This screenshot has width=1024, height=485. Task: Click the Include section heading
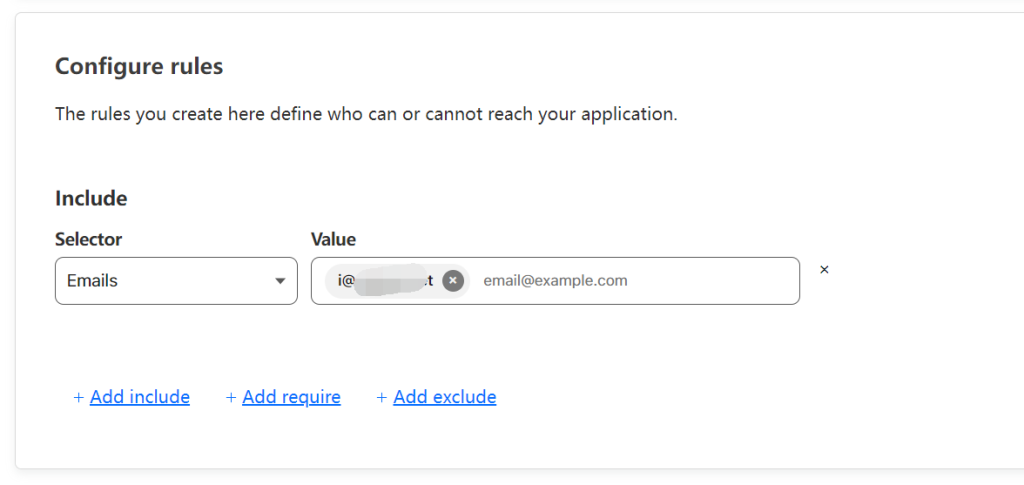91,198
